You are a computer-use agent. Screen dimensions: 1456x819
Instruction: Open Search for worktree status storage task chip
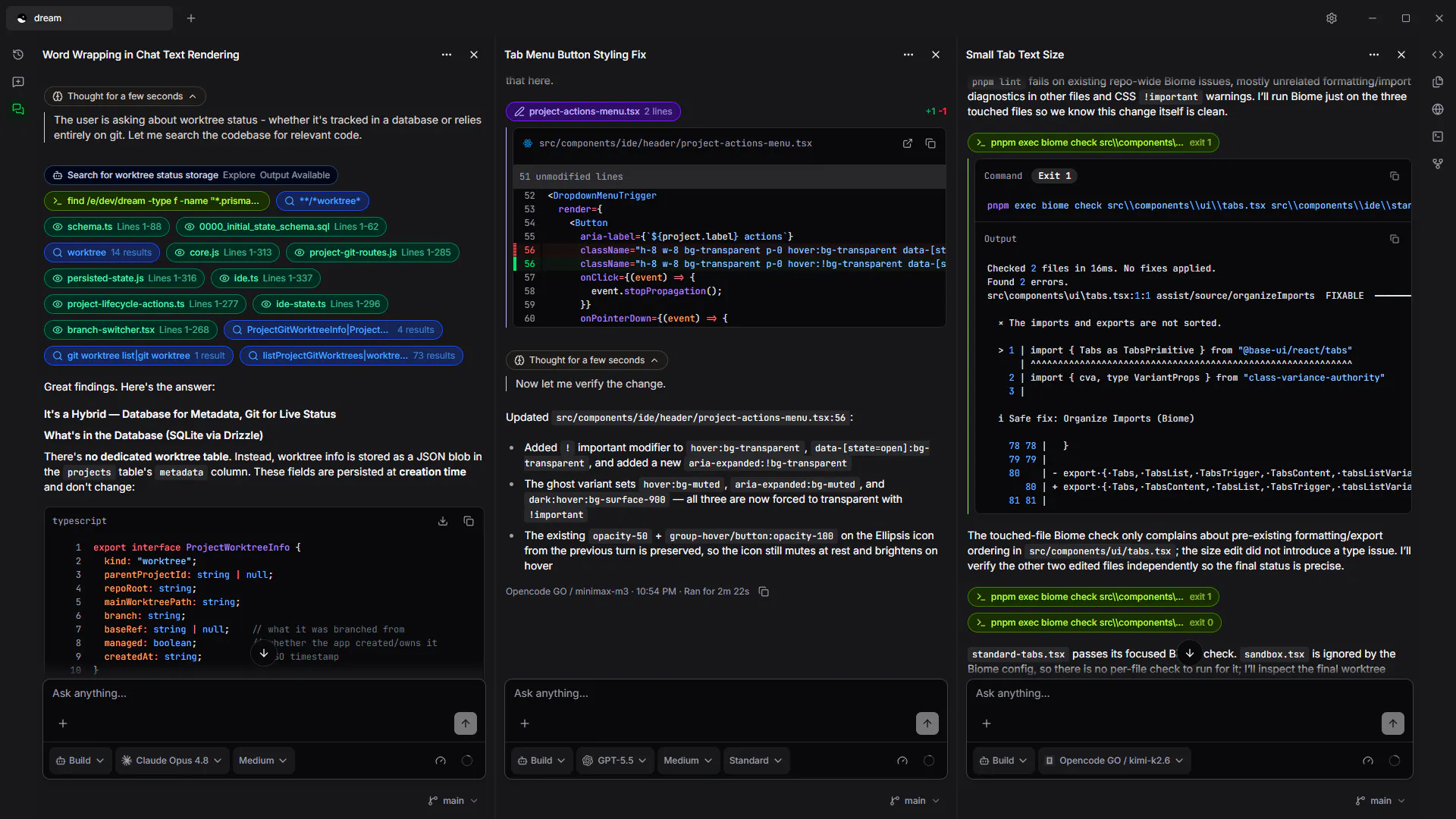pyautogui.click(x=190, y=175)
